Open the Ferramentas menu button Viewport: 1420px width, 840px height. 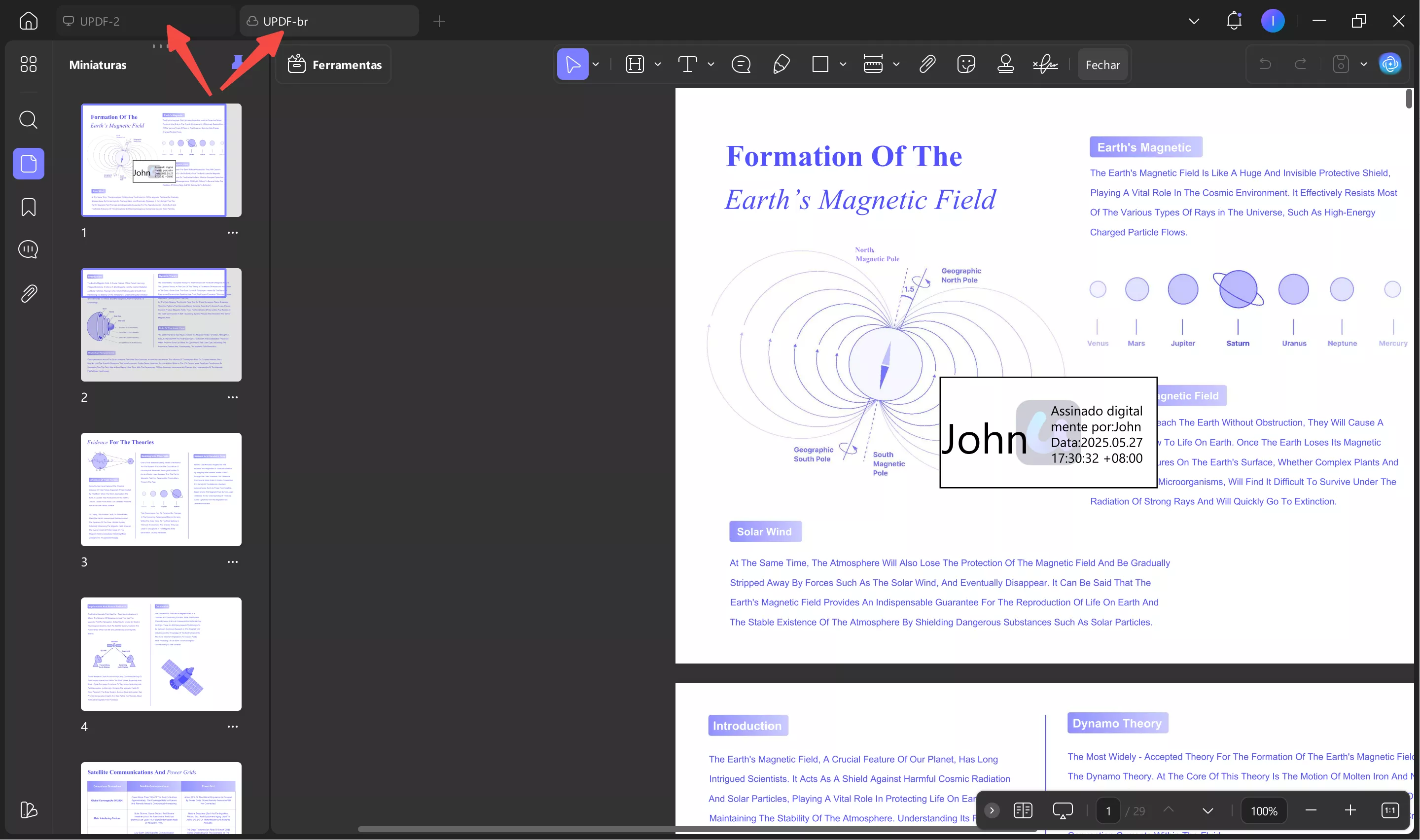pyautogui.click(x=334, y=65)
